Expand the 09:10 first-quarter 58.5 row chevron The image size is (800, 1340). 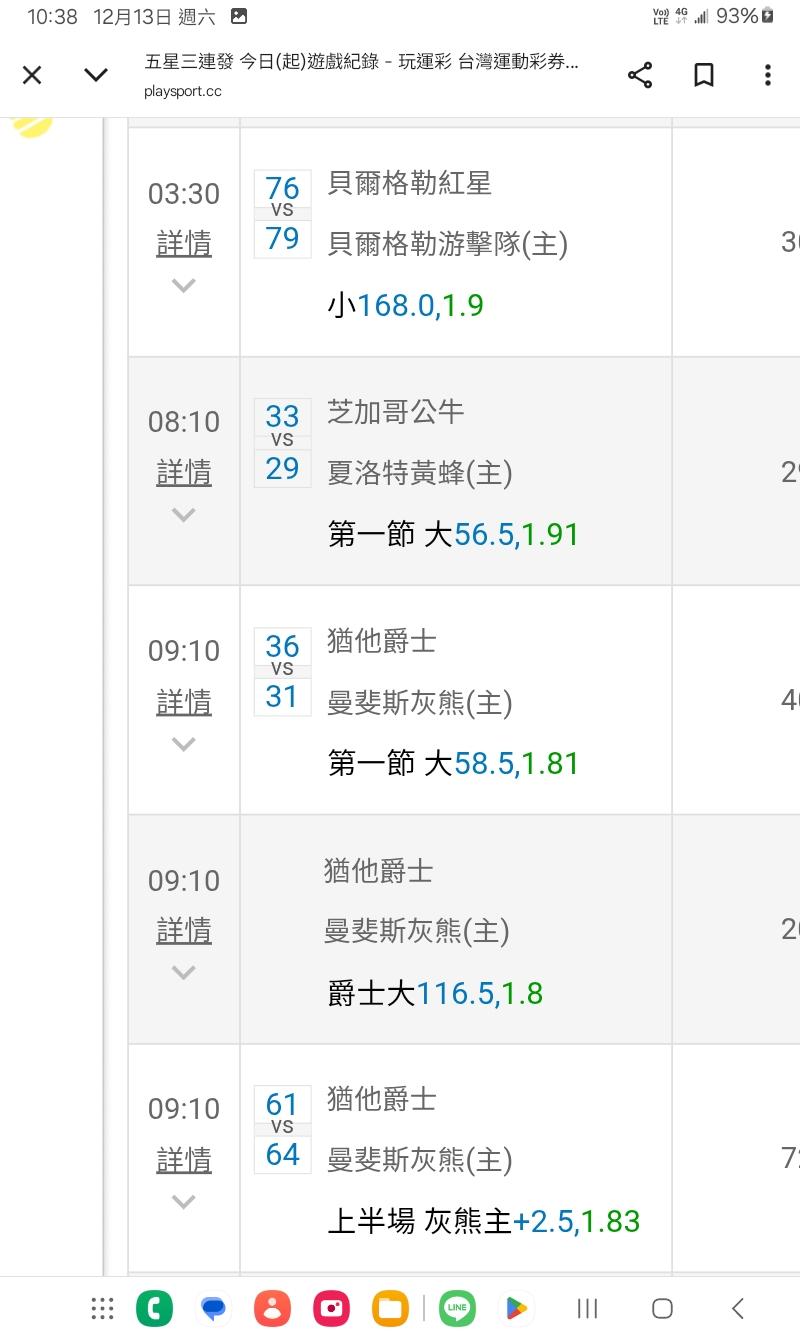tap(183, 744)
